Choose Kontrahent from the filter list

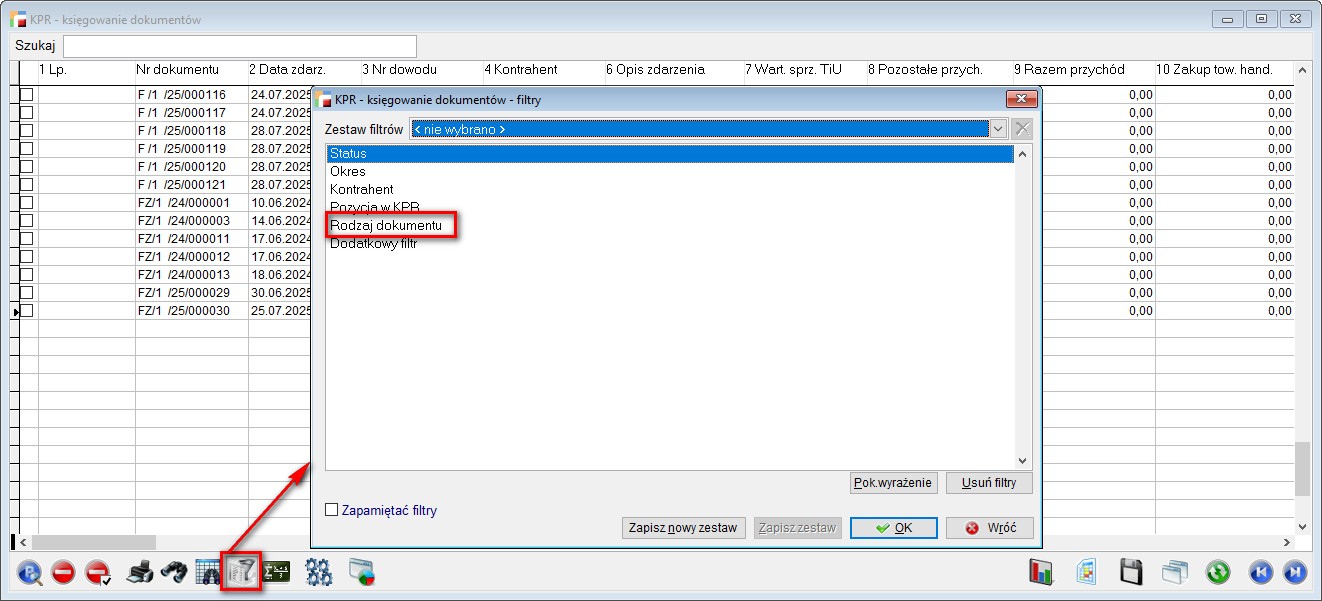pyautogui.click(x=361, y=189)
